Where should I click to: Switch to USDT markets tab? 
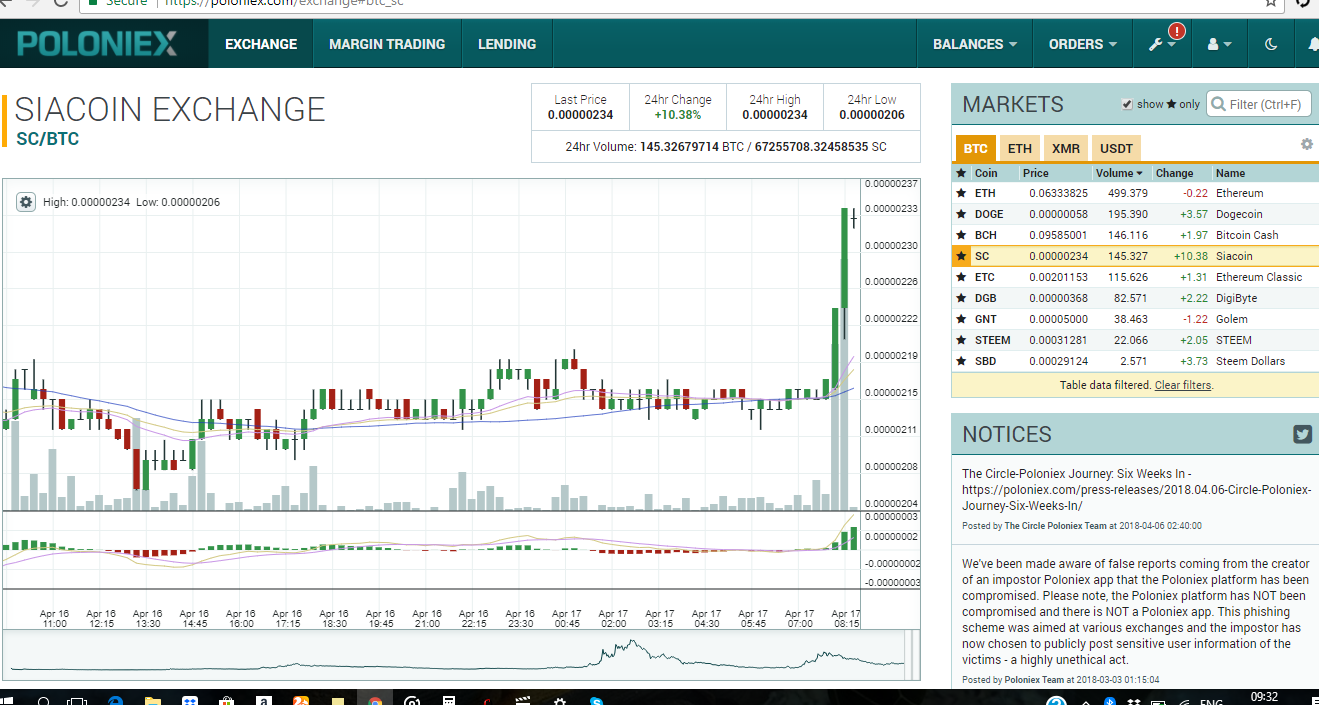pyautogui.click(x=1116, y=148)
